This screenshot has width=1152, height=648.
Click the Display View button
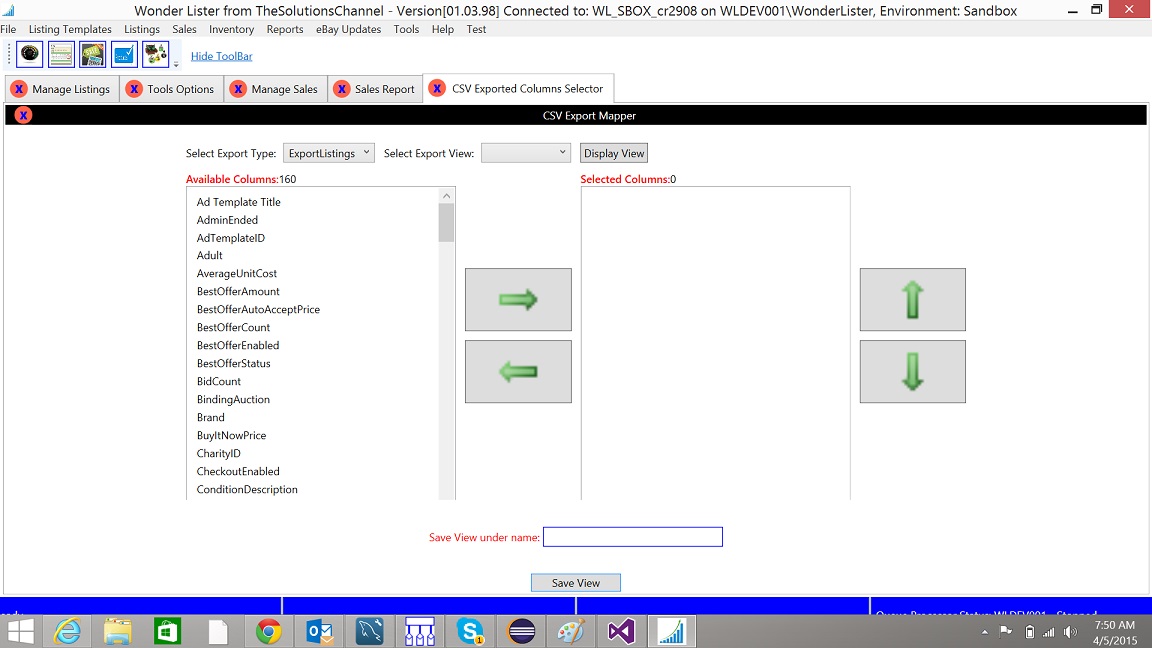pyautogui.click(x=614, y=153)
